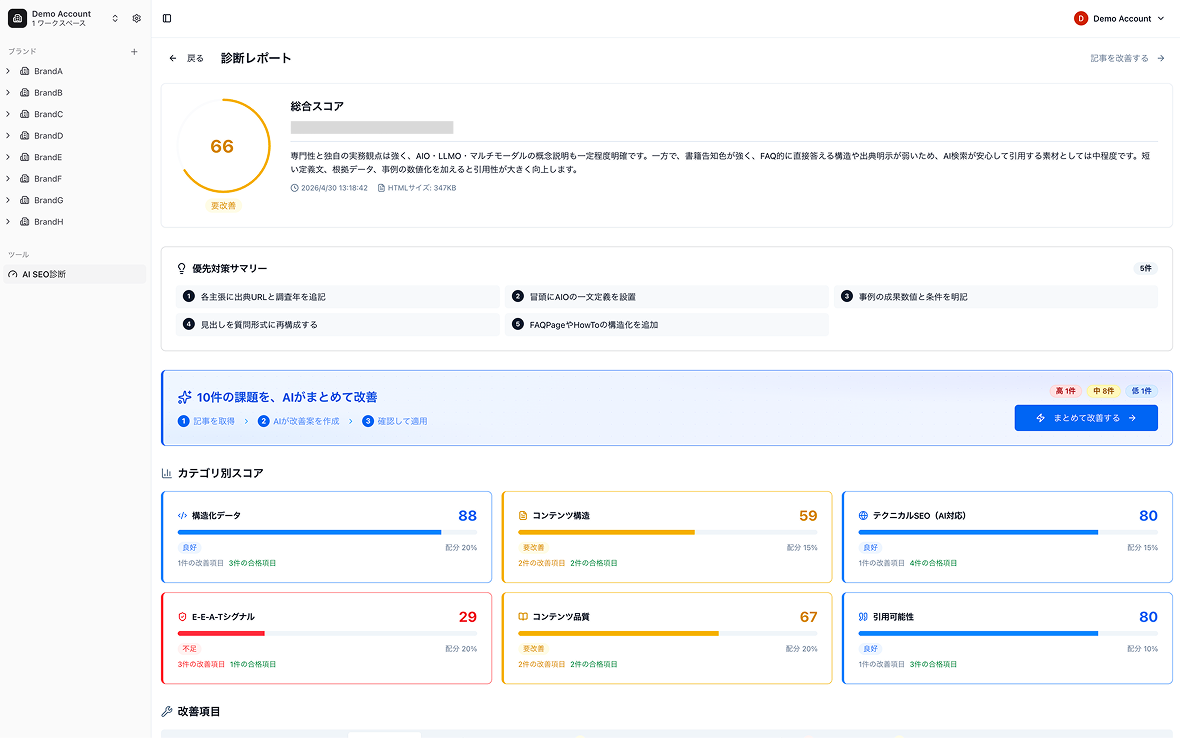Click the 構造化データ score progress bar
Image resolution: width=1180 pixels, height=738 pixels.
coord(327,532)
